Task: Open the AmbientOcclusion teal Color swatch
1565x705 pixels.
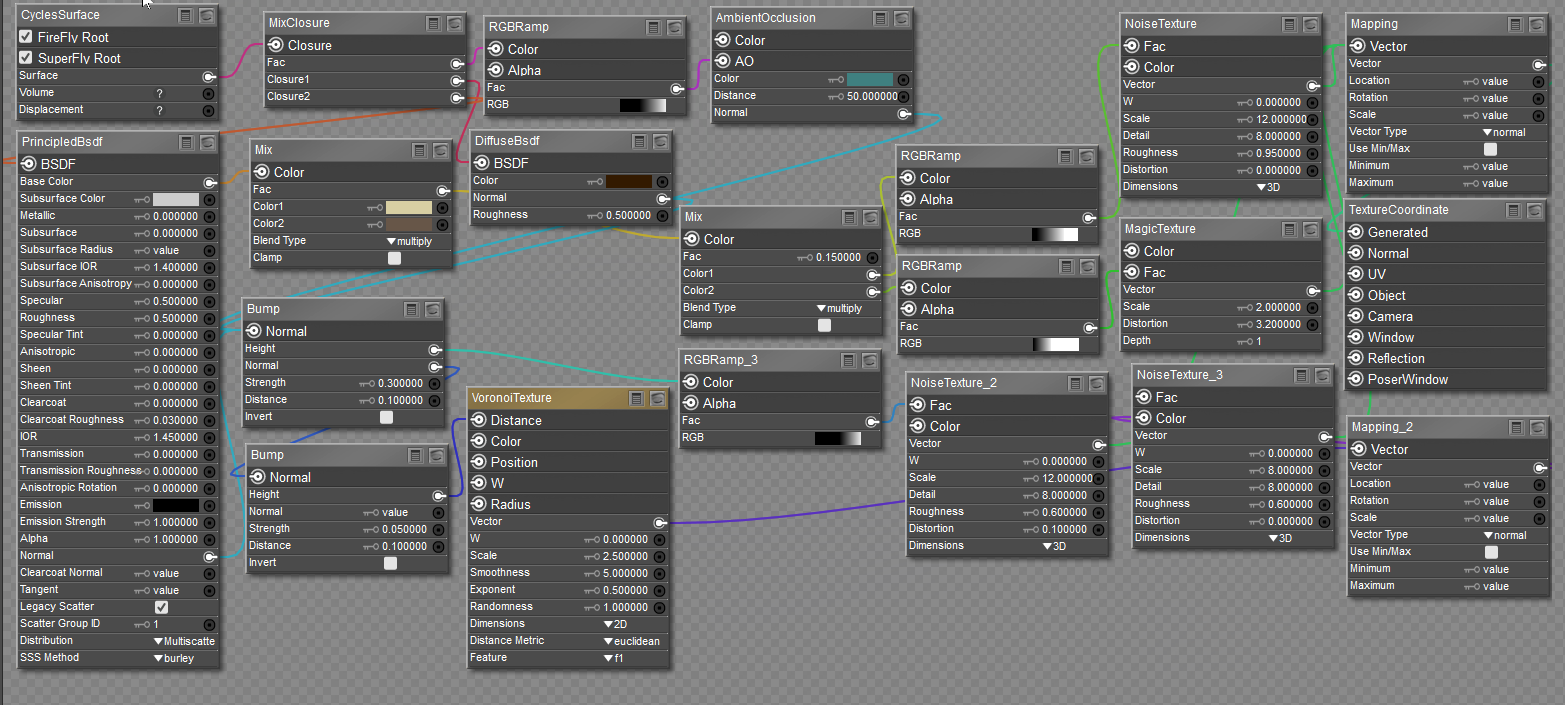Action: [870, 79]
